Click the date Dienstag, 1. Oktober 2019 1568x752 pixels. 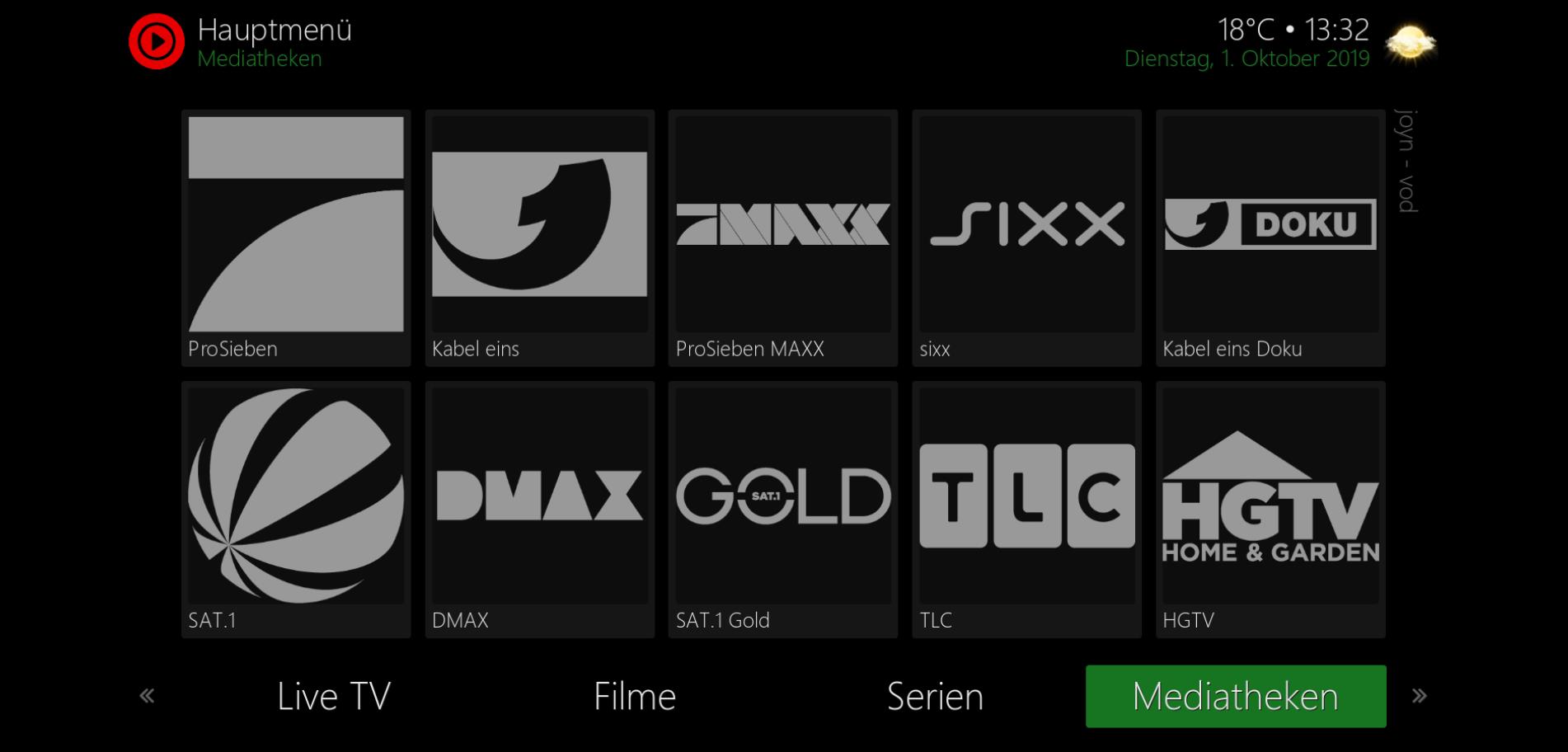click(x=1247, y=59)
